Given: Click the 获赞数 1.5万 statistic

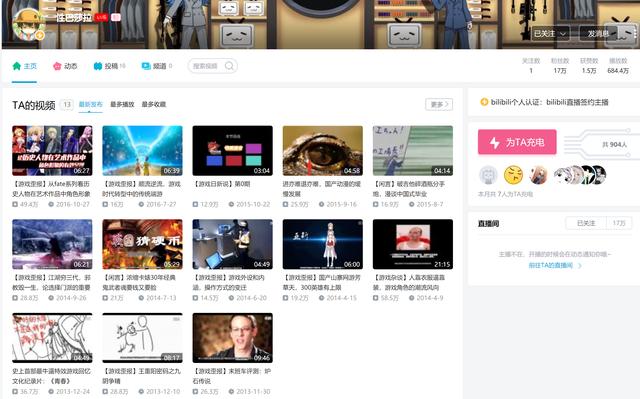Looking at the screenshot, I should 589,66.
